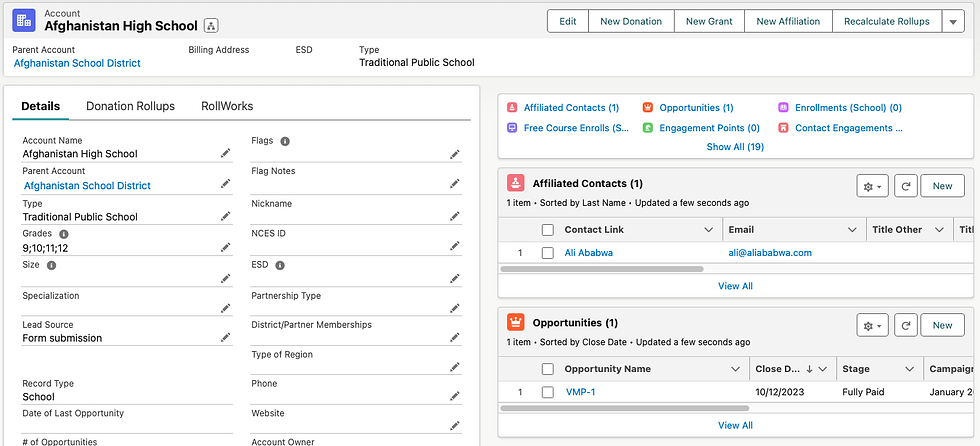Open Affiliated Contacts list settings gear dropdown
980x446 pixels.
[872, 186]
